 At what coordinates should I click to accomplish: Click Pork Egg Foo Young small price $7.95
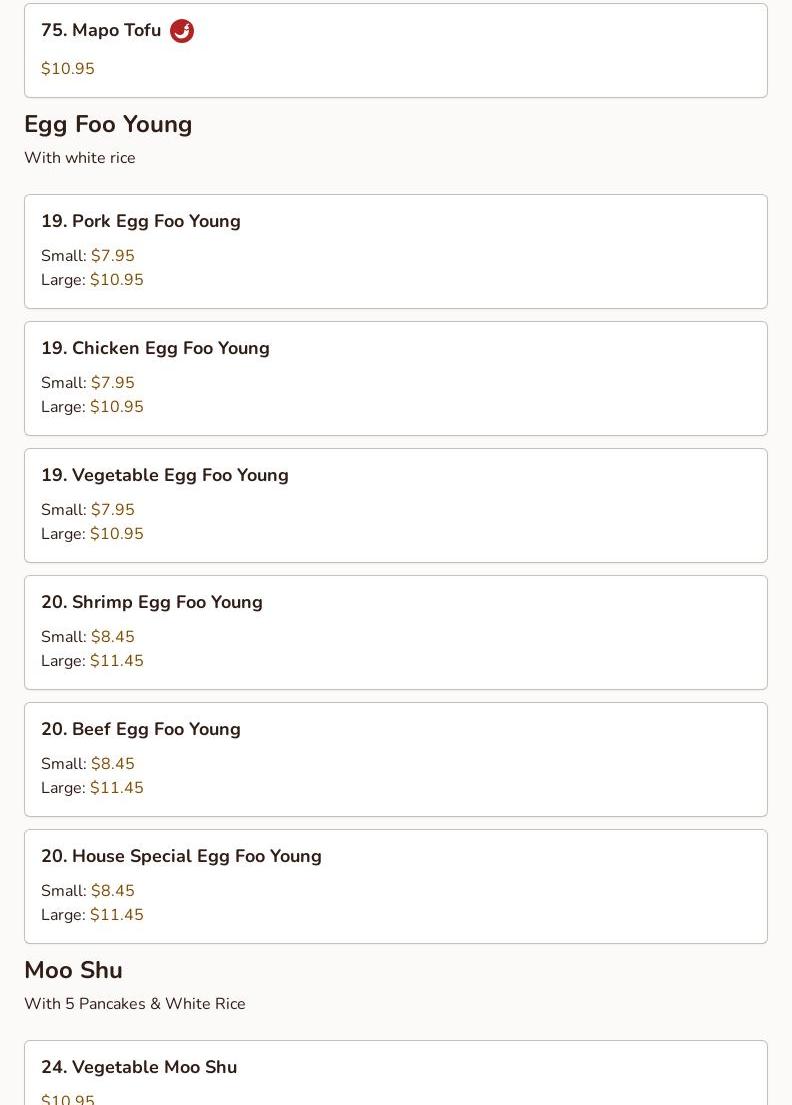coord(113,256)
